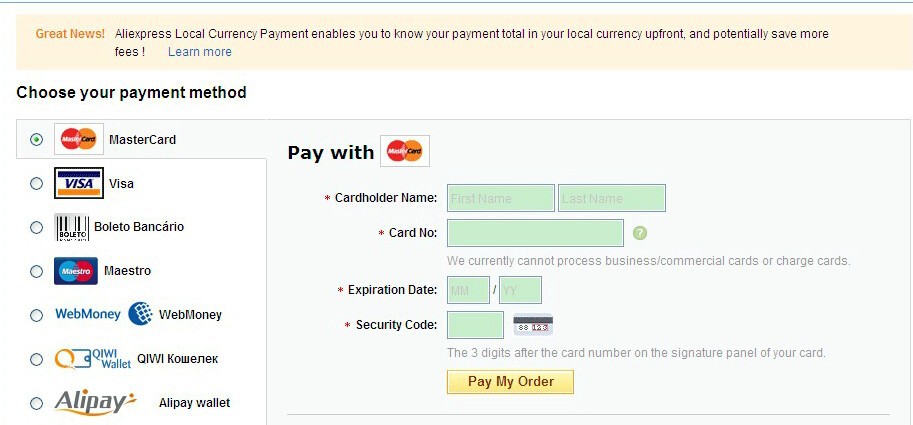Focus the expiration month MM field

click(468, 290)
